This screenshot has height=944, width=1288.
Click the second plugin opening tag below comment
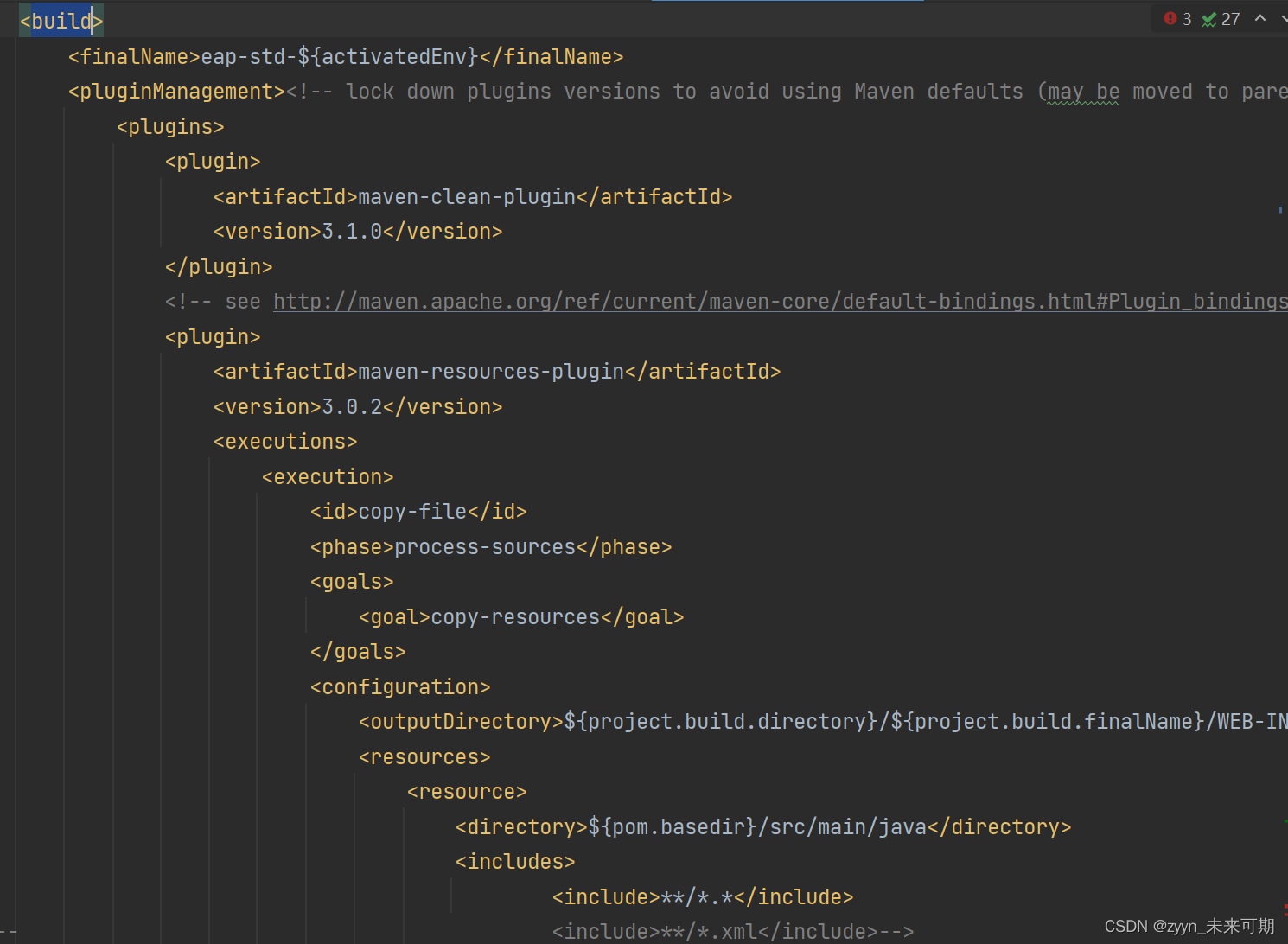pyautogui.click(x=213, y=337)
